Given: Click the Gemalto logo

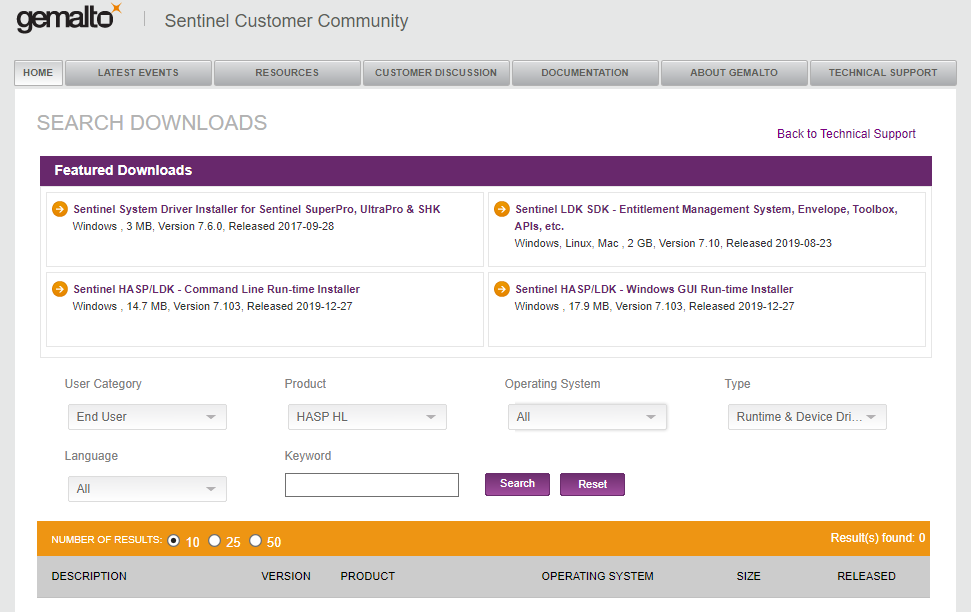Looking at the screenshot, I should 69,18.
